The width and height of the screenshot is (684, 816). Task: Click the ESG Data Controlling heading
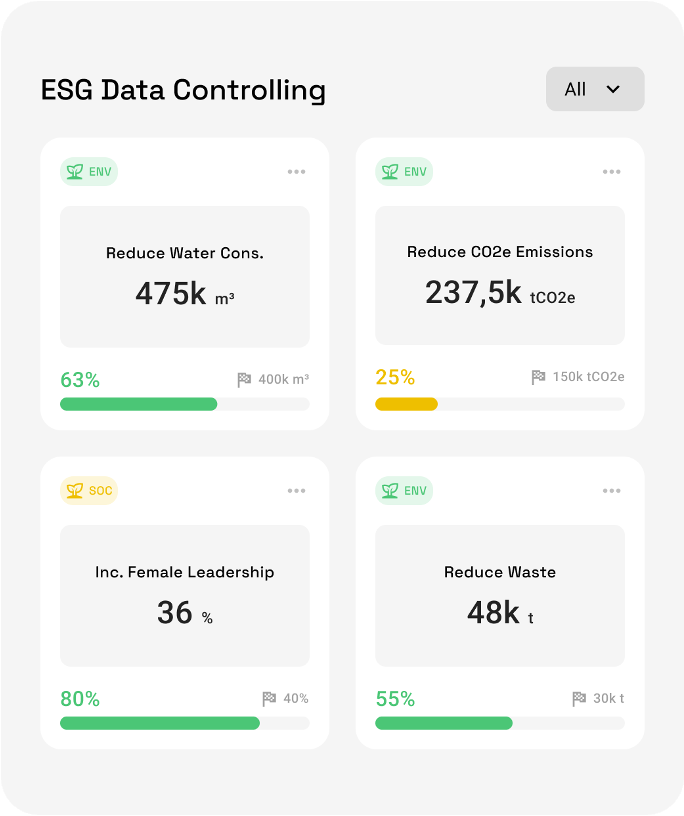[x=183, y=90]
